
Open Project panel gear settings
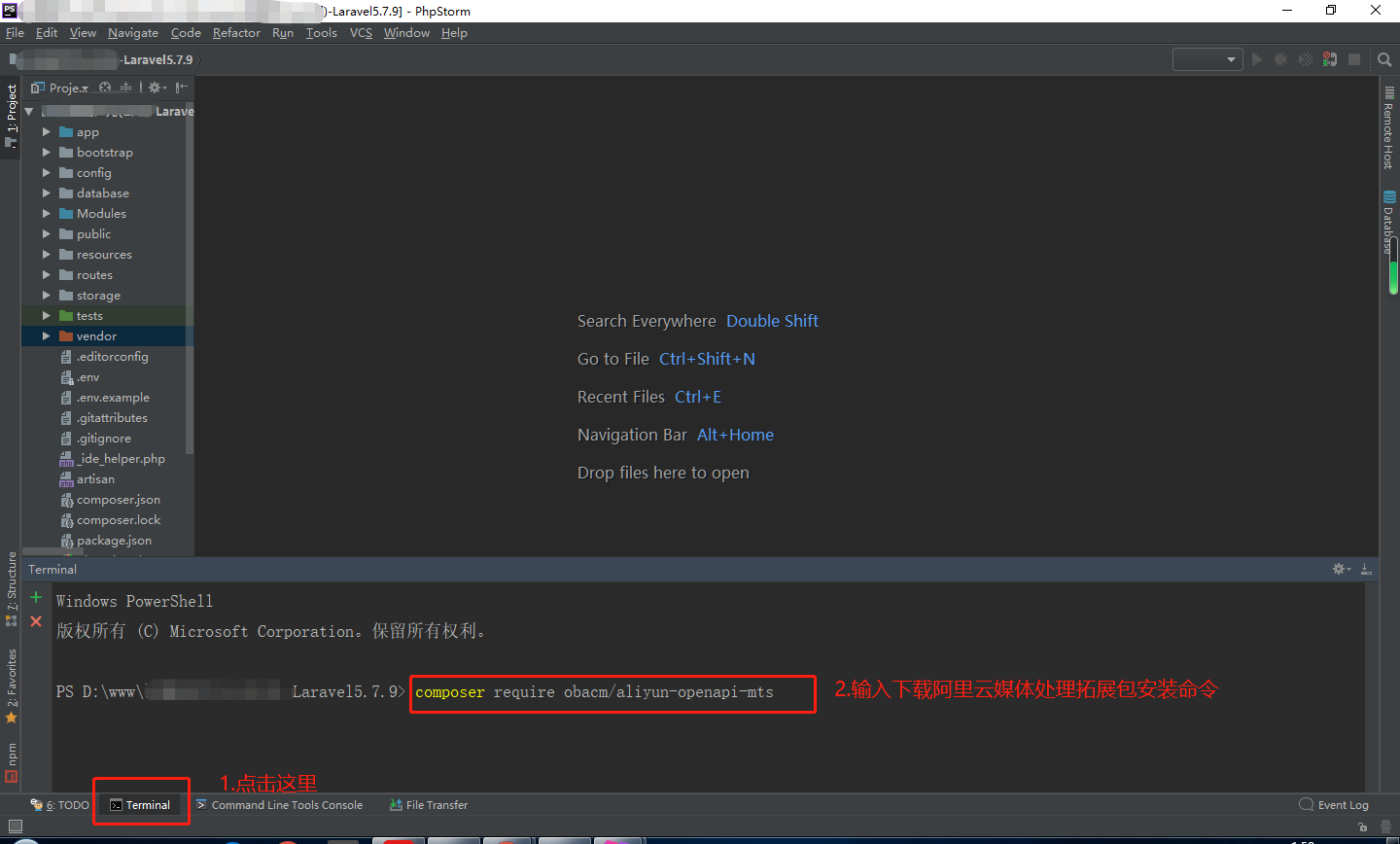[x=157, y=88]
